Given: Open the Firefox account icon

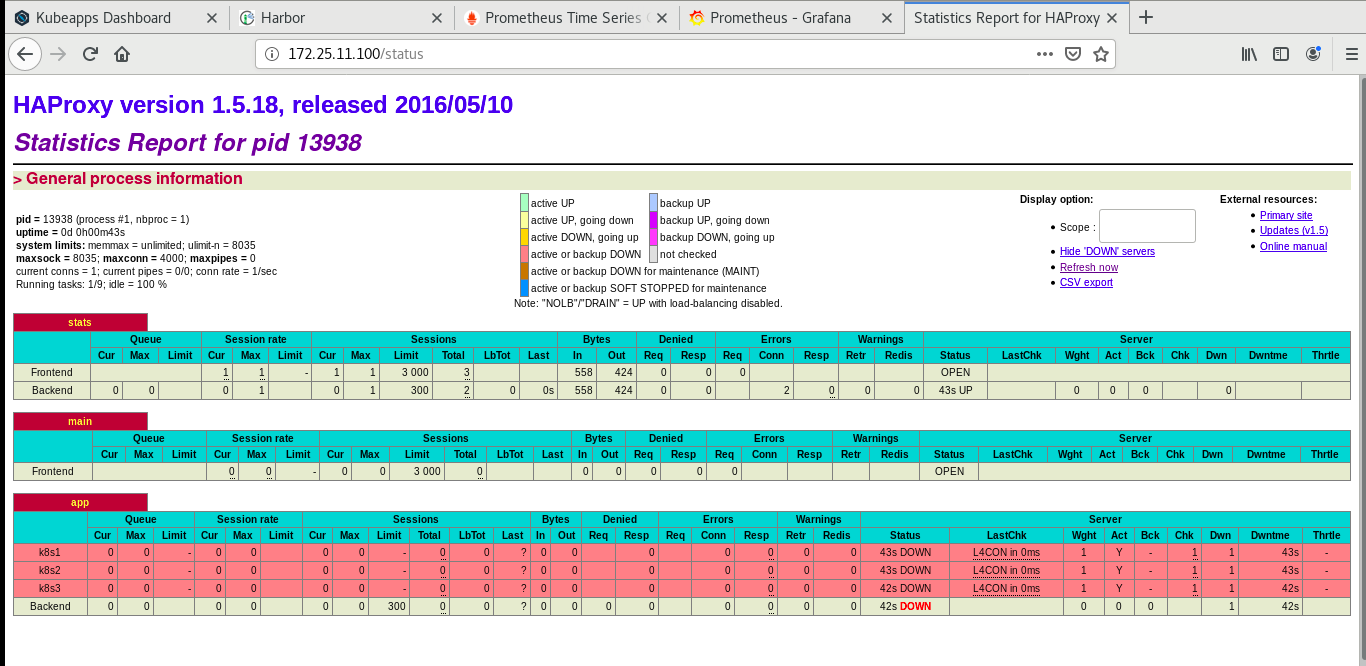Looking at the screenshot, I should [1313, 54].
